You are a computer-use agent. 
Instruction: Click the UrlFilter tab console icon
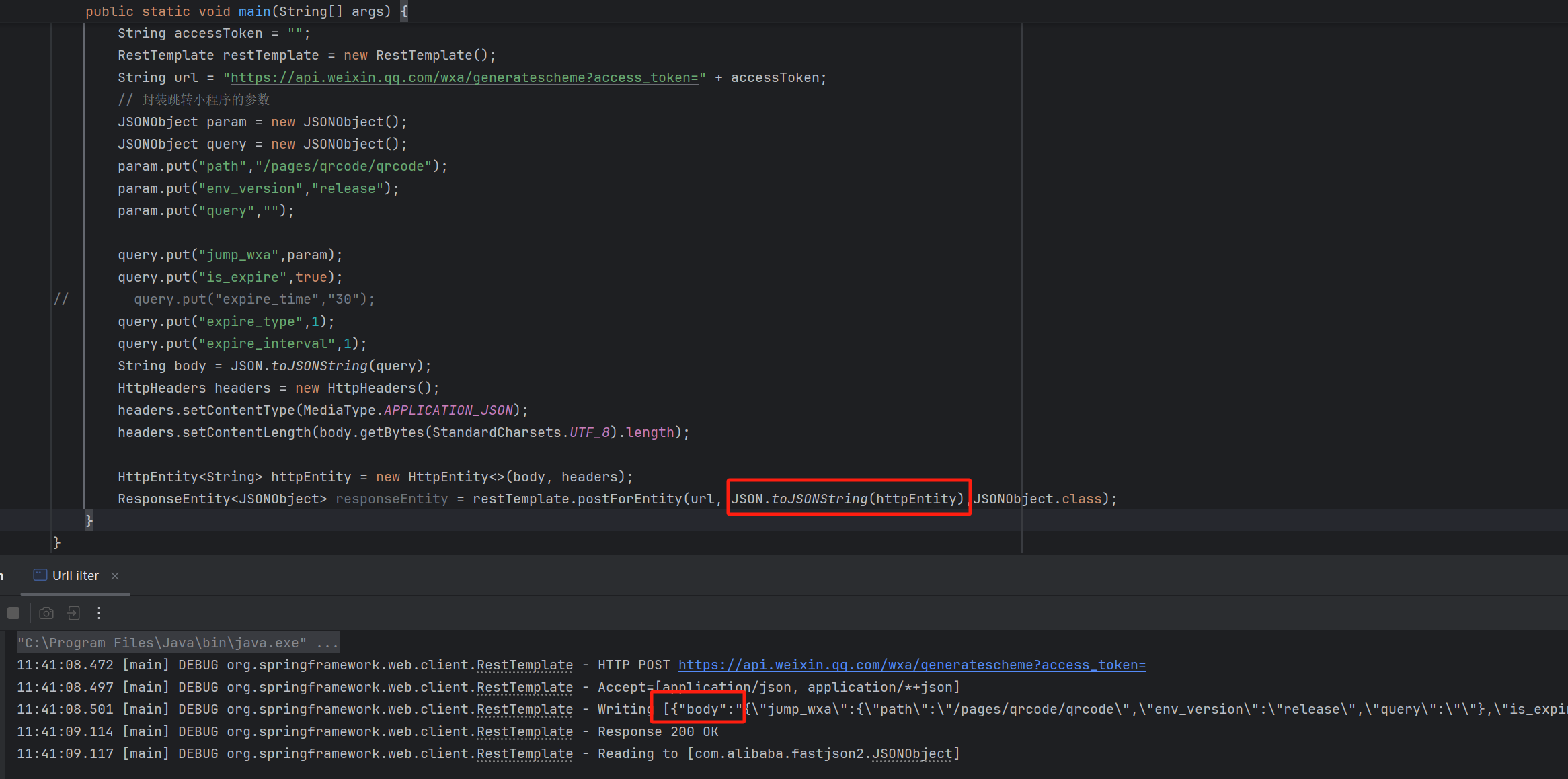(x=40, y=575)
